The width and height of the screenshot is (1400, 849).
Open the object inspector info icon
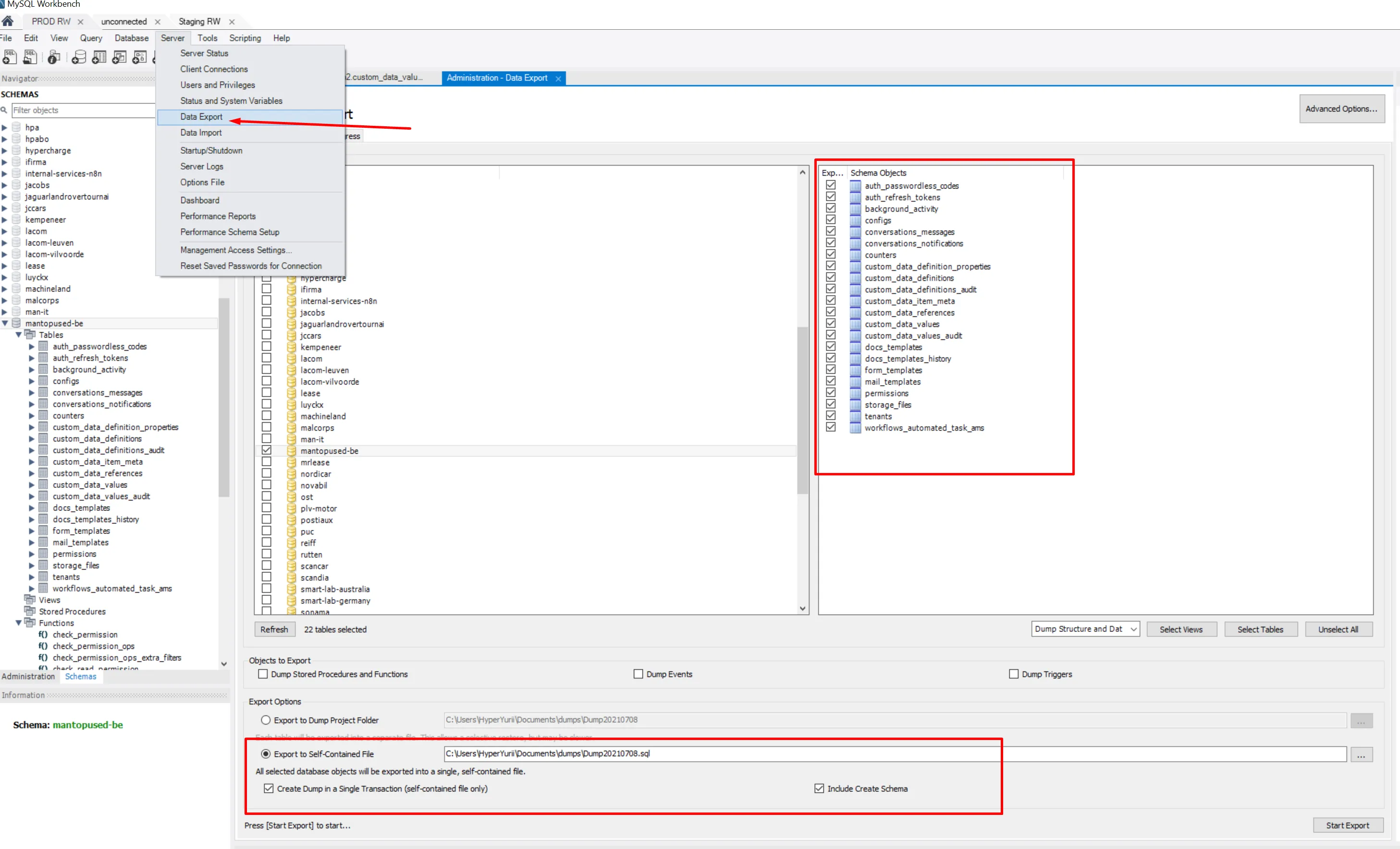click(54, 57)
